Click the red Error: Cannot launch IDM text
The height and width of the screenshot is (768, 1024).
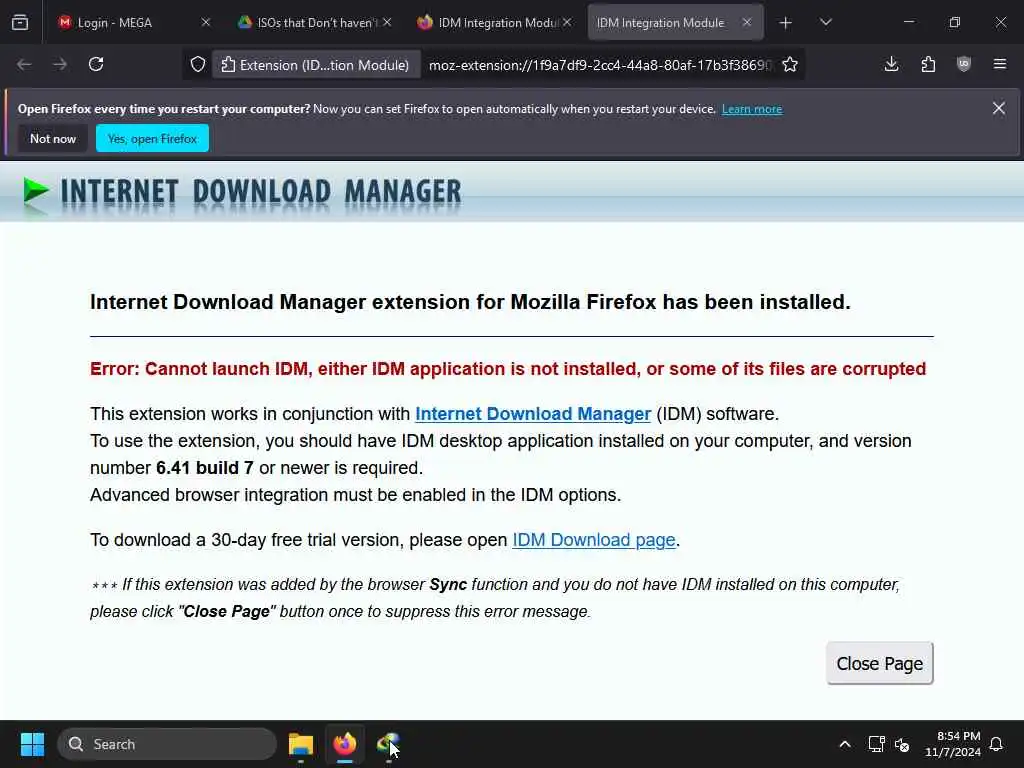[508, 369]
